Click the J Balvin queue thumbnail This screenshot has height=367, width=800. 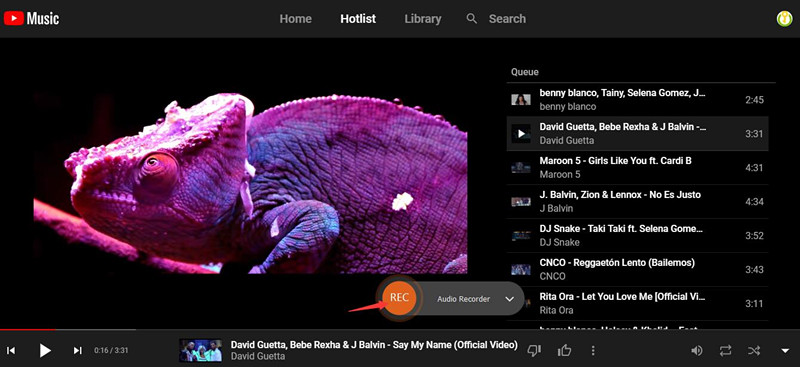521,202
